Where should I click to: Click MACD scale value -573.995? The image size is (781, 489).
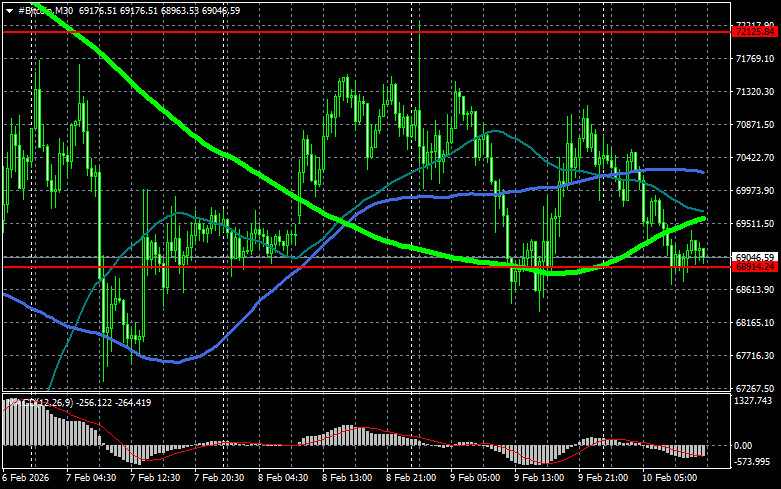tap(753, 462)
